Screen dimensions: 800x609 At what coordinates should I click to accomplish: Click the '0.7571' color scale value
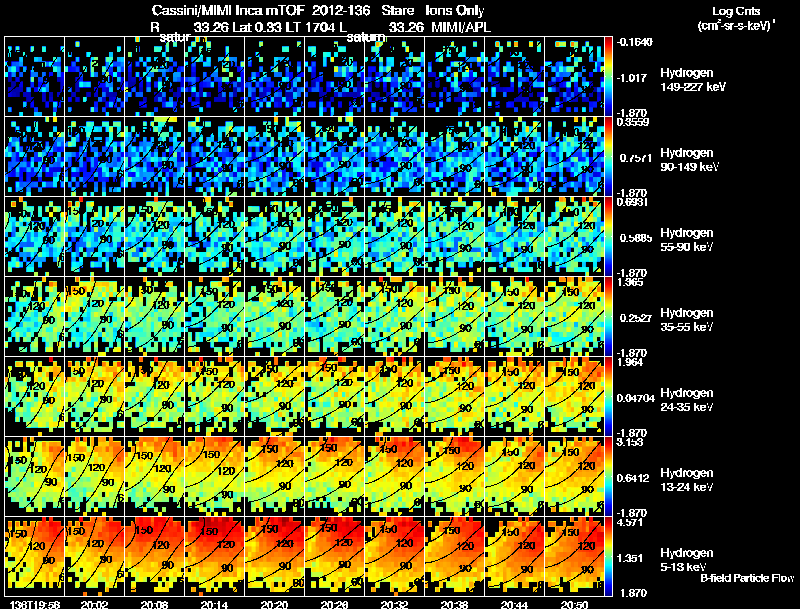[635, 158]
